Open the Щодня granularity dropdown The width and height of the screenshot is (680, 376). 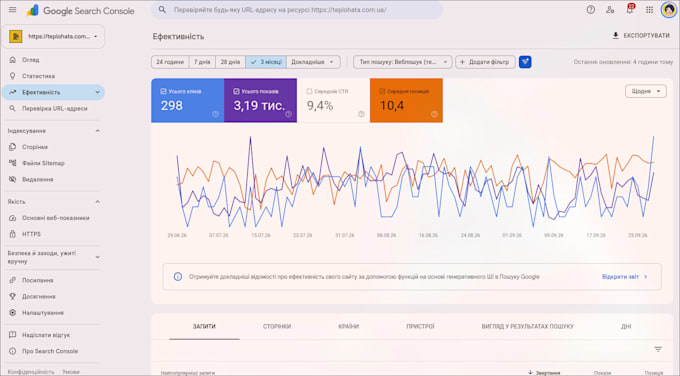coord(646,91)
